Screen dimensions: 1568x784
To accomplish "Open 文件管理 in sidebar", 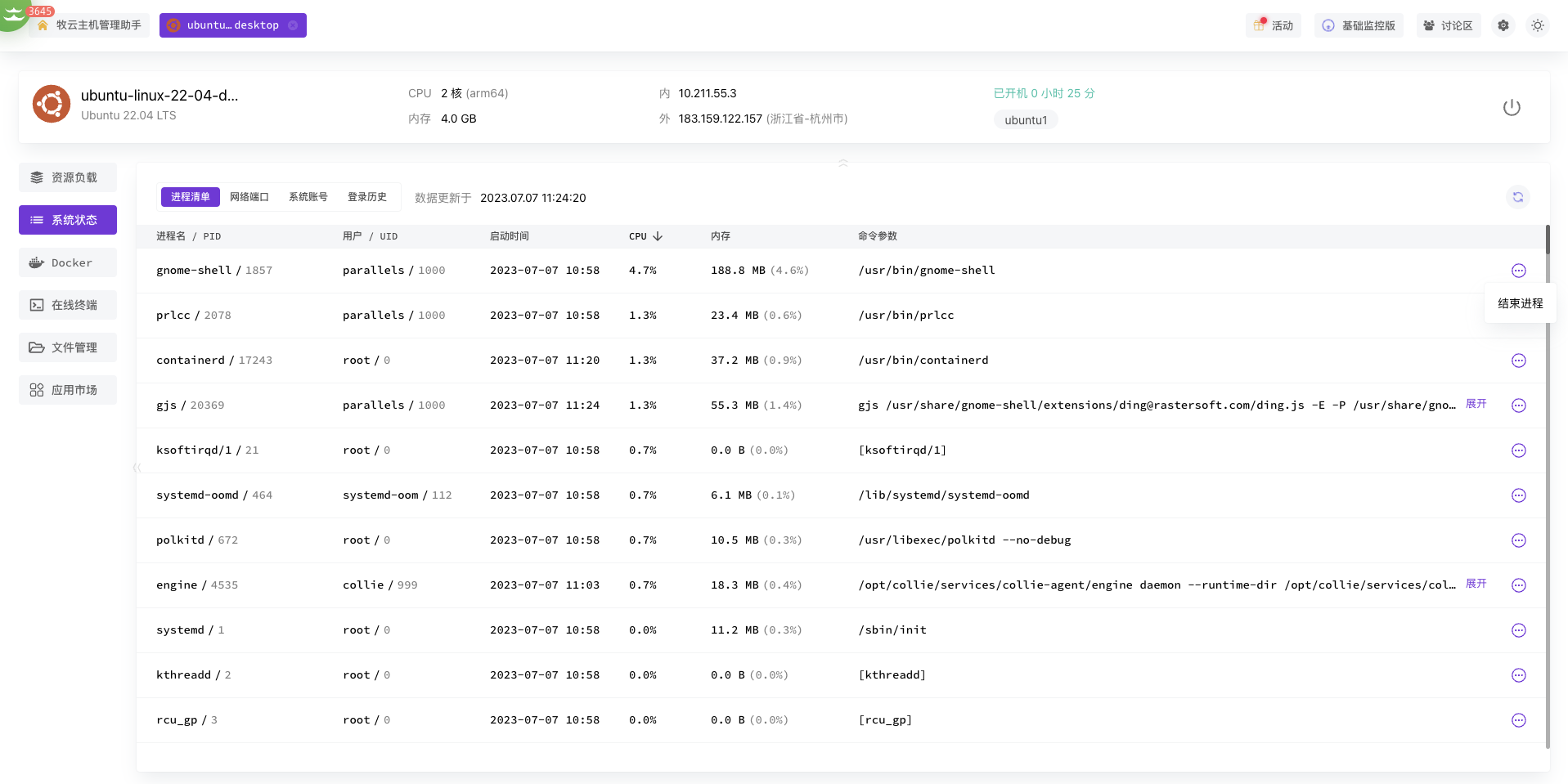I will 68,347.
